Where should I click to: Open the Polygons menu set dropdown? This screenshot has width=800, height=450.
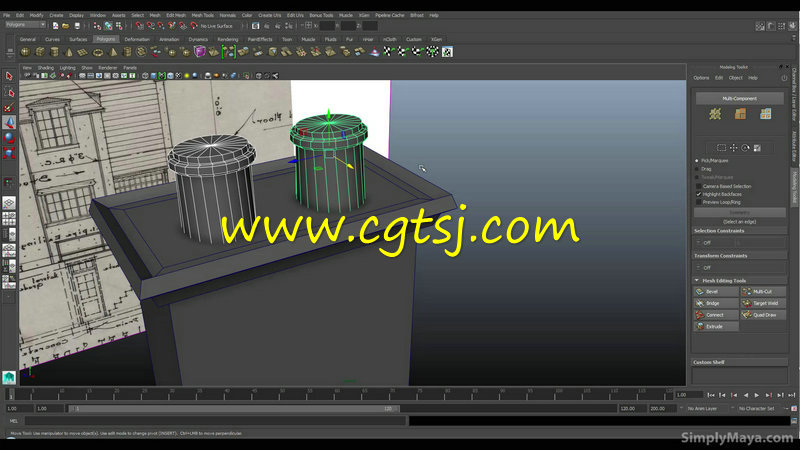tap(26, 24)
